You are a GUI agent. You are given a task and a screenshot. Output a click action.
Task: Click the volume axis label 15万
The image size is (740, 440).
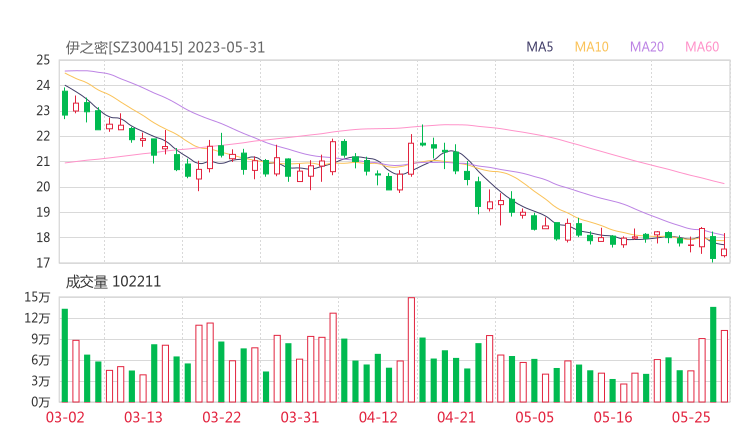point(37,297)
